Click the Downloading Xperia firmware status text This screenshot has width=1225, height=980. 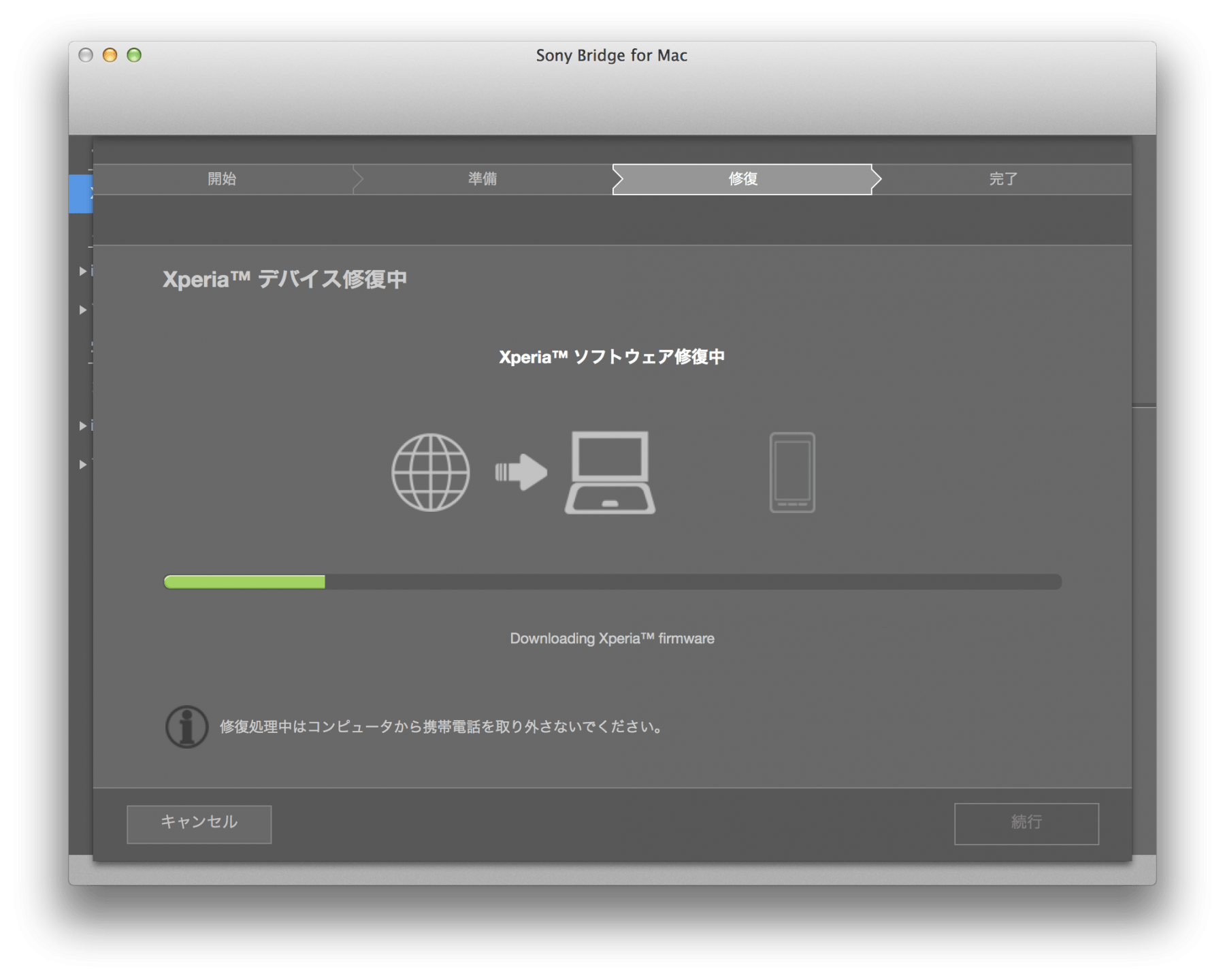[x=611, y=638]
